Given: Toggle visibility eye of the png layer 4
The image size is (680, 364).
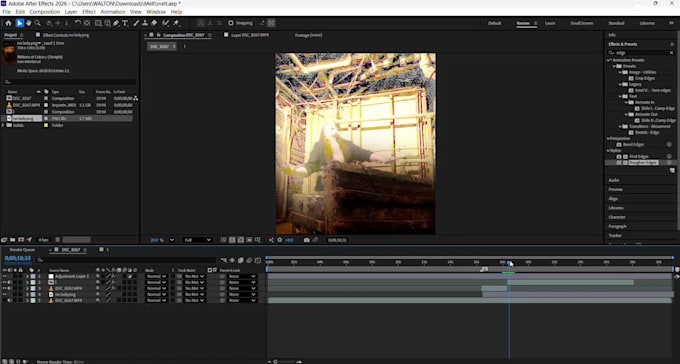Looking at the screenshot, I should (x=5, y=294).
